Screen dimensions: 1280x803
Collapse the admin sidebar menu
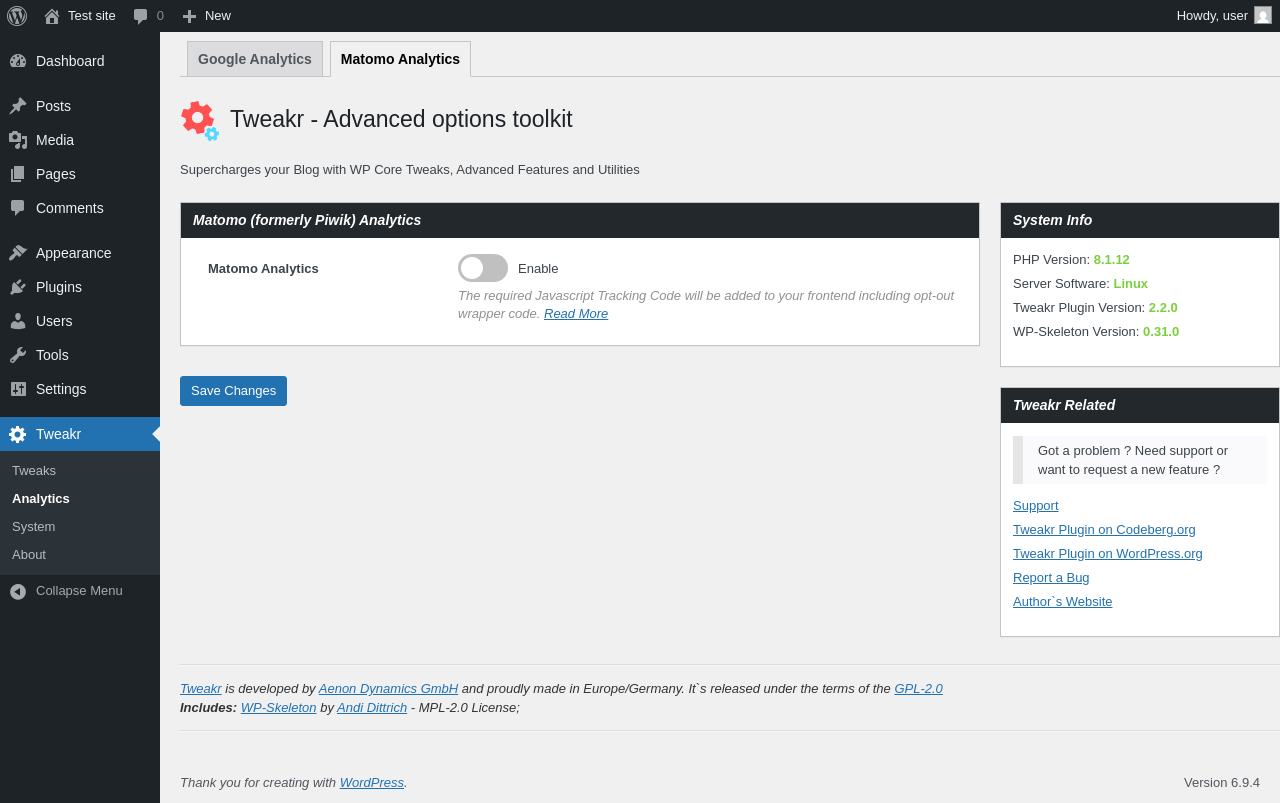(66, 591)
